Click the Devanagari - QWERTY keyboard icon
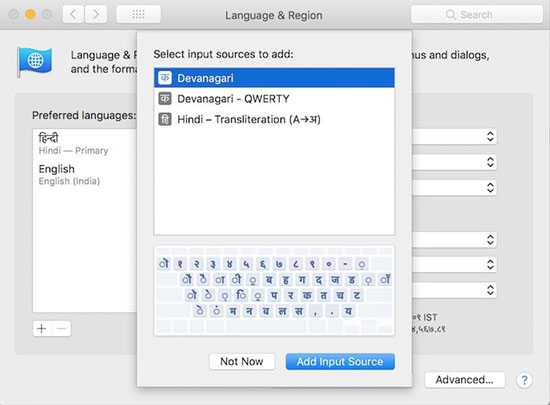550x405 pixels. pos(165,99)
